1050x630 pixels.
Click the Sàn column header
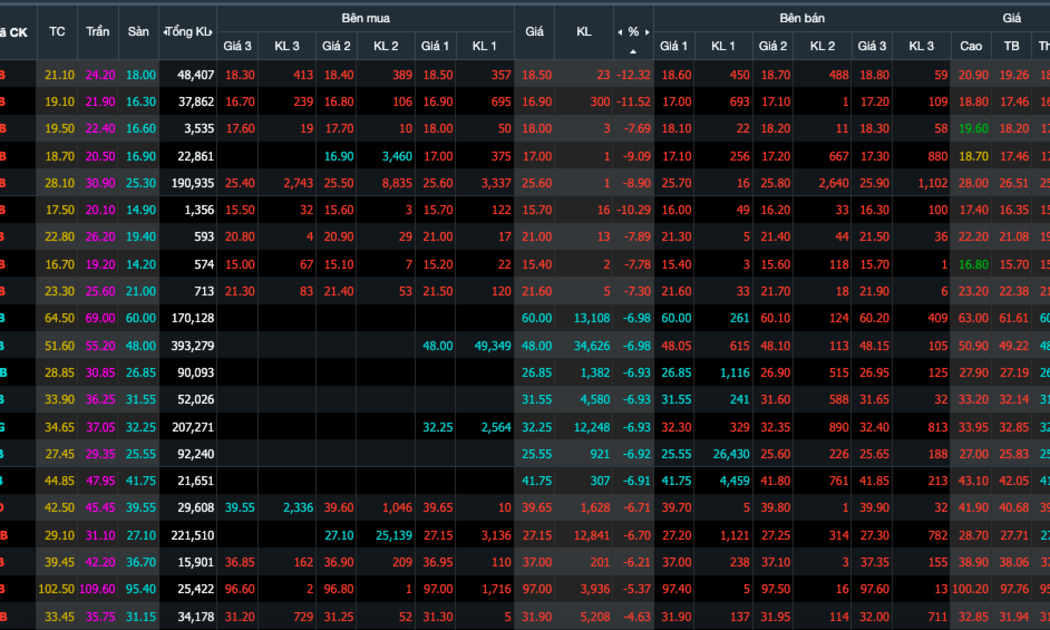138,31
